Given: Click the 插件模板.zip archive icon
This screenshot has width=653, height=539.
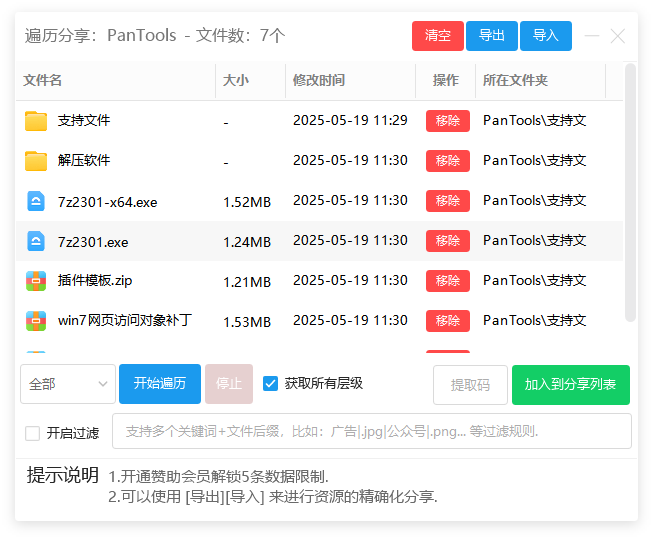Looking at the screenshot, I should pos(36,281).
